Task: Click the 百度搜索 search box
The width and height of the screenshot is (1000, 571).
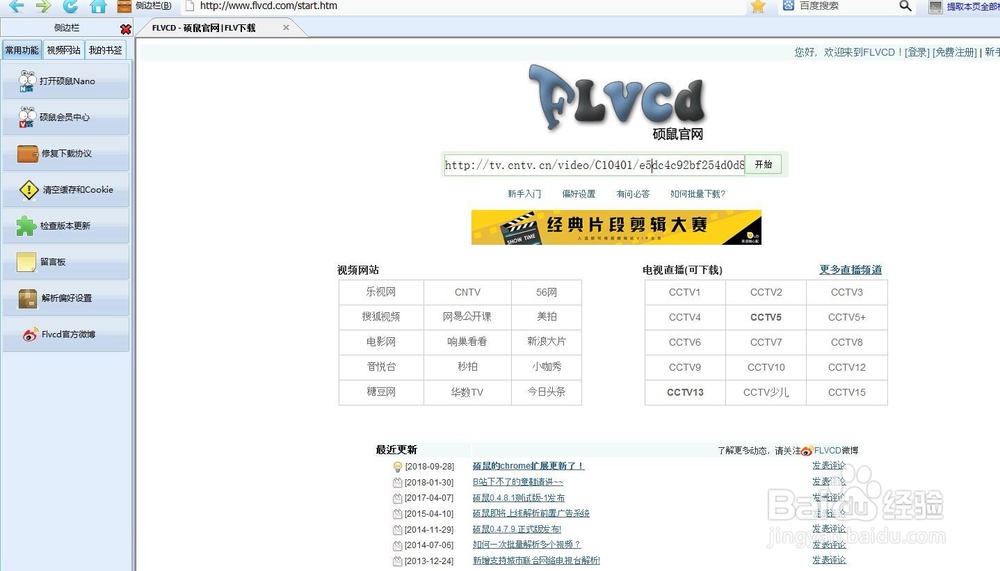Action: [839, 6]
